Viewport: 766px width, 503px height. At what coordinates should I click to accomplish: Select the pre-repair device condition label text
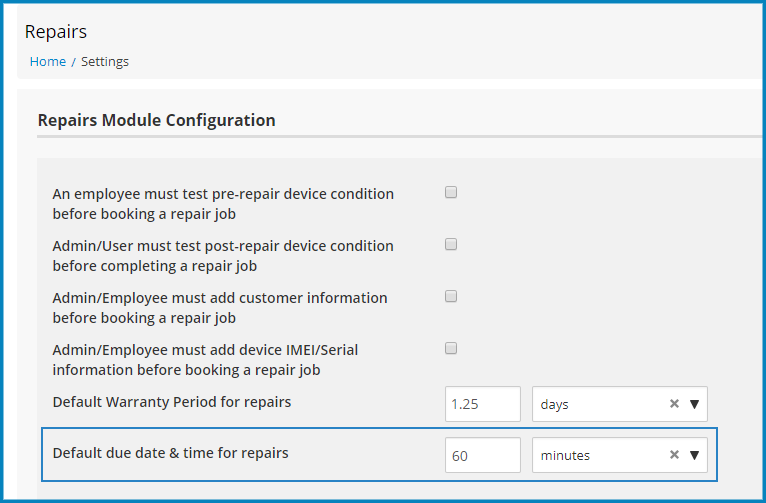223,204
